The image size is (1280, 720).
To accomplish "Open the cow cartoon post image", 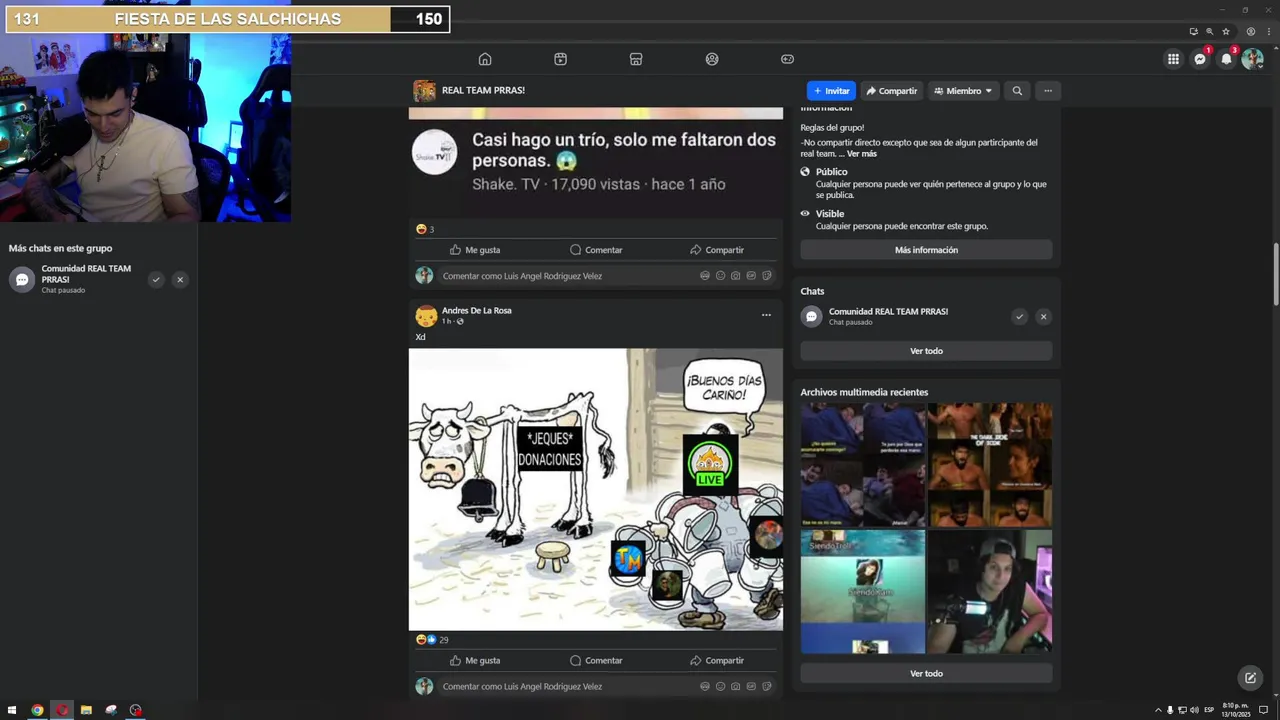I will [596, 489].
